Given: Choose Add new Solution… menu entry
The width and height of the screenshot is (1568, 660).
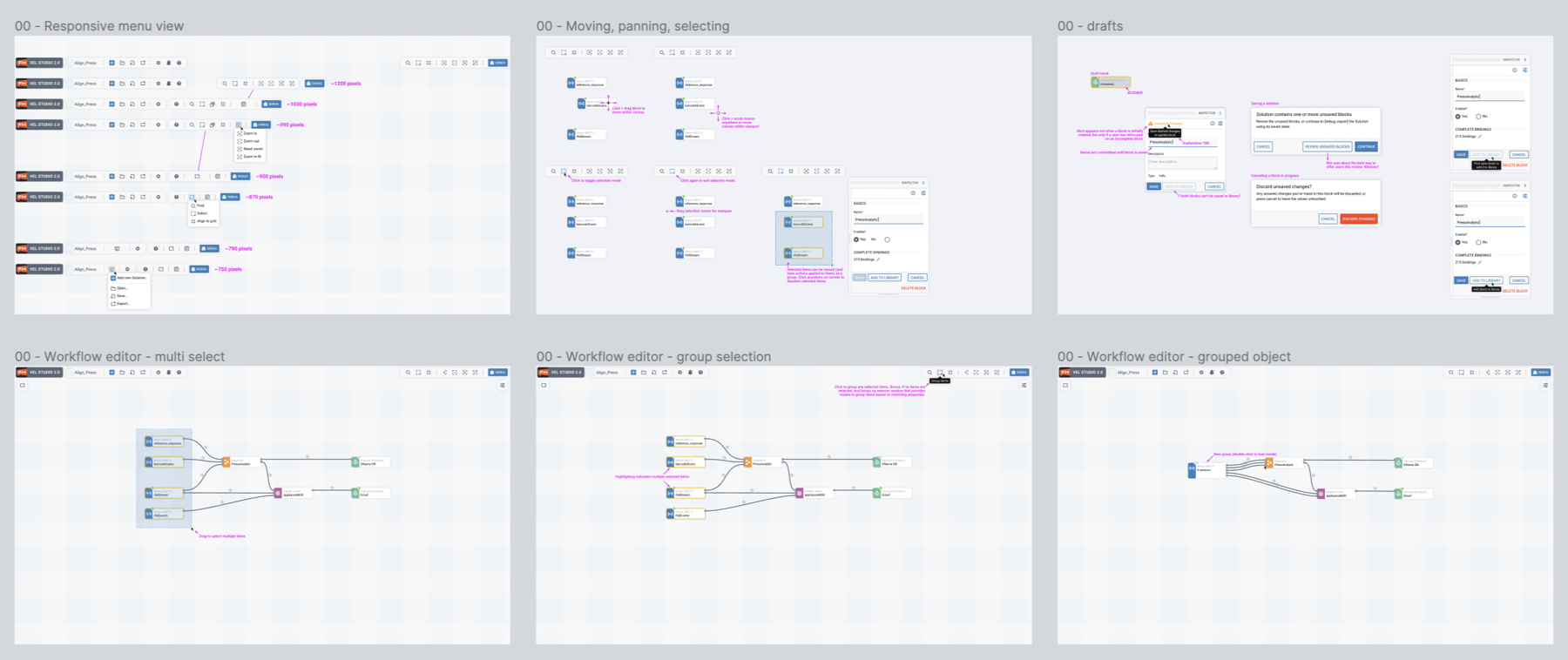Looking at the screenshot, I should pyautogui.click(x=129, y=278).
